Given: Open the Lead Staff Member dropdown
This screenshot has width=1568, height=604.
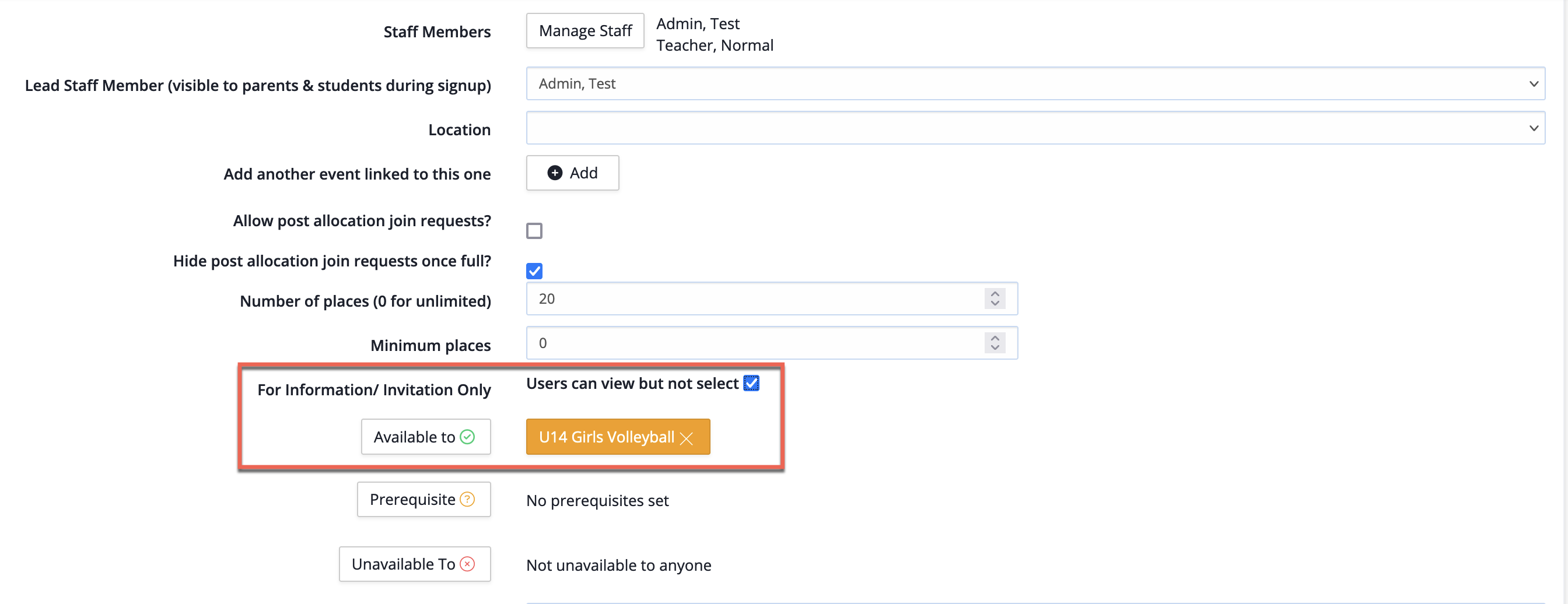Looking at the screenshot, I should 1035,83.
